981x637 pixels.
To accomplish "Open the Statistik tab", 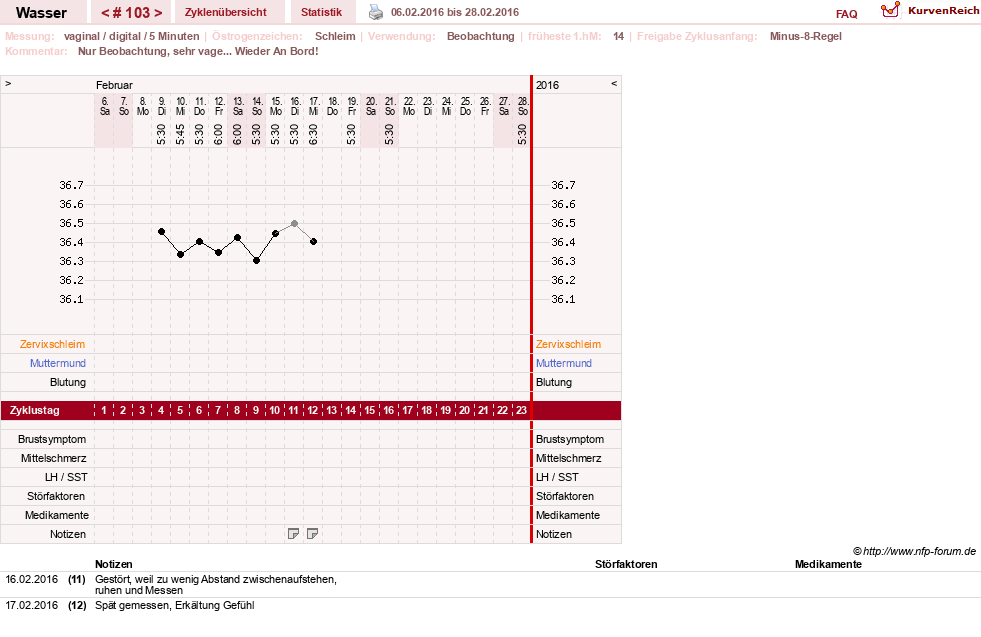I will click(321, 13).
